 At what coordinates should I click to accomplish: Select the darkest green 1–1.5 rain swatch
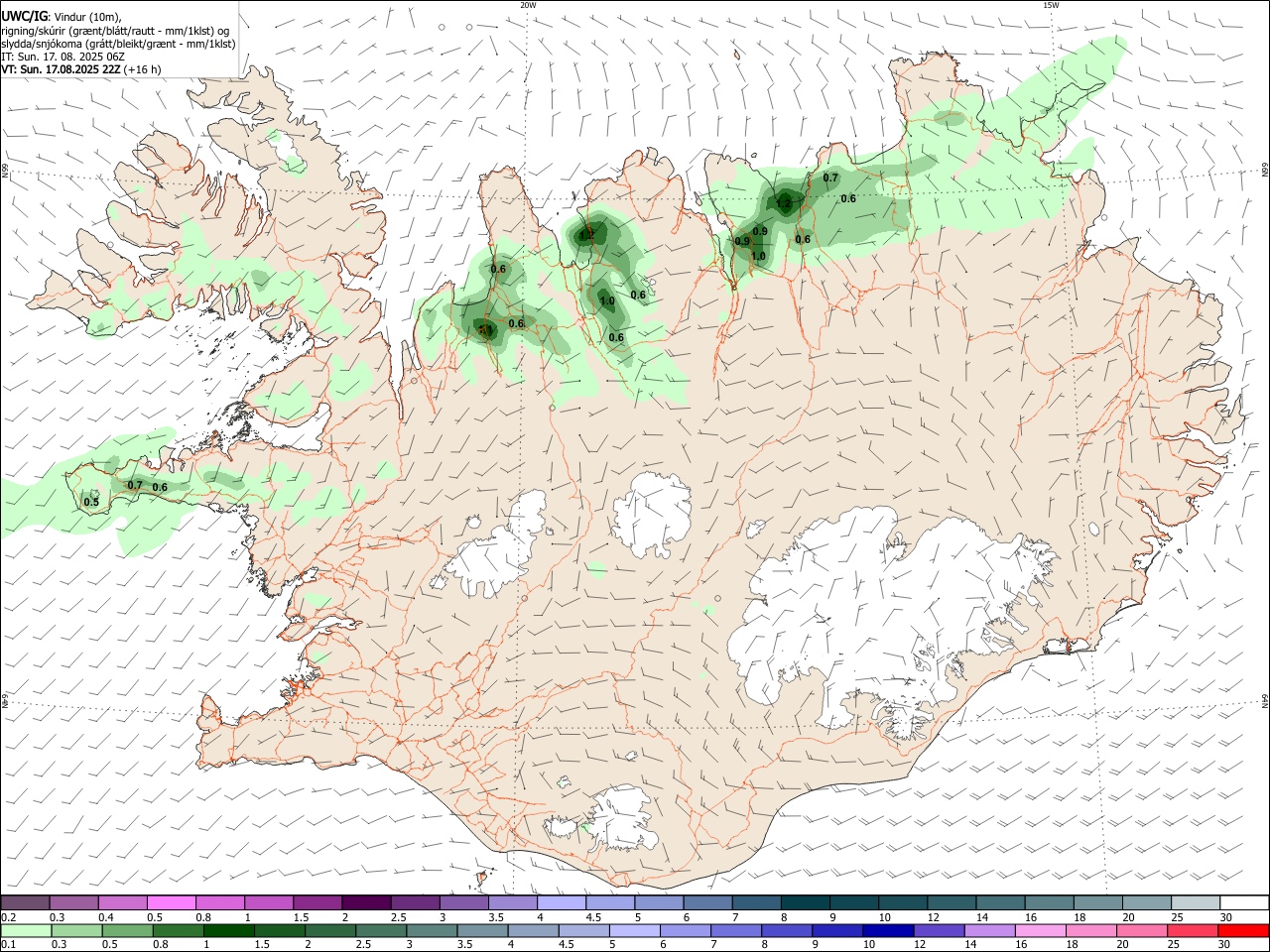pos(230,929)
